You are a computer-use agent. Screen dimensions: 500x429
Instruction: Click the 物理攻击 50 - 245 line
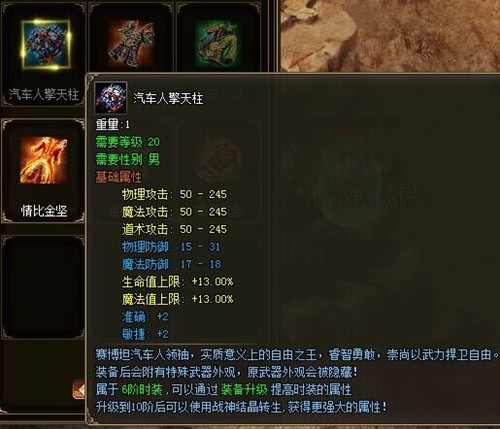[174, 194]
